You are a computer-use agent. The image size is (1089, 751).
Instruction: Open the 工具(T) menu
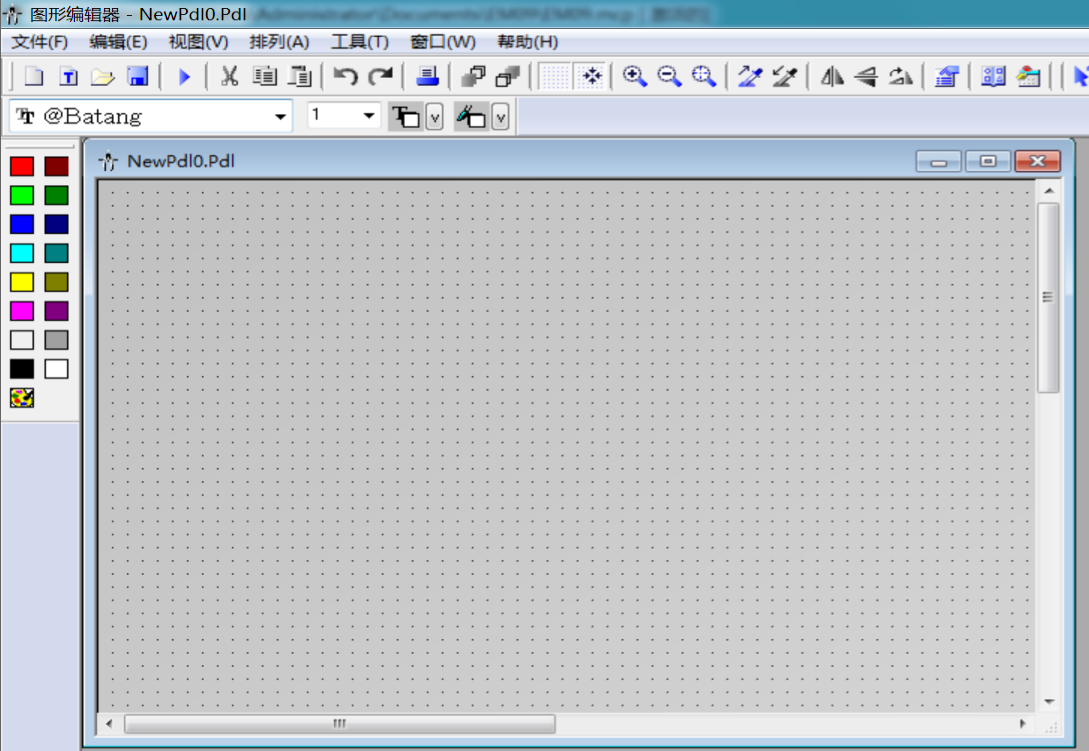359,42
